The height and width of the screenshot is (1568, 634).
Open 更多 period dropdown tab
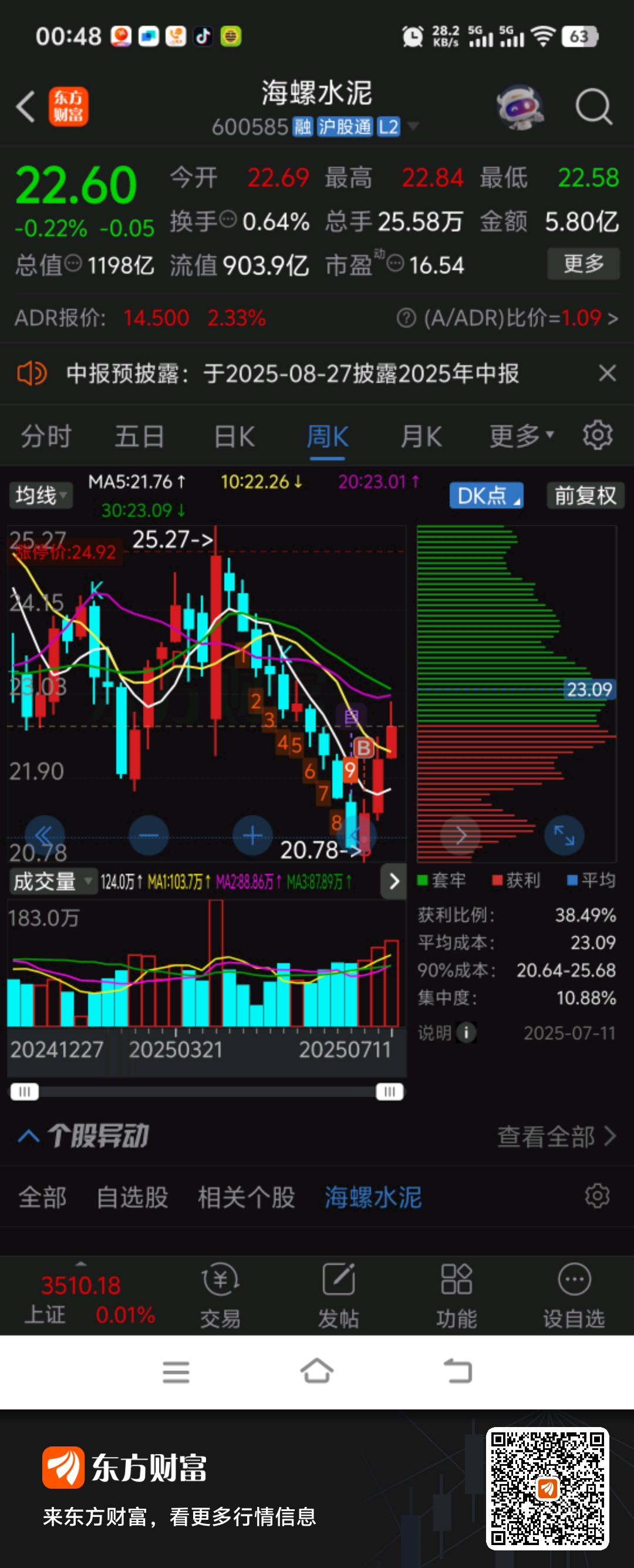pyautogui.click(x=522, y=436)
